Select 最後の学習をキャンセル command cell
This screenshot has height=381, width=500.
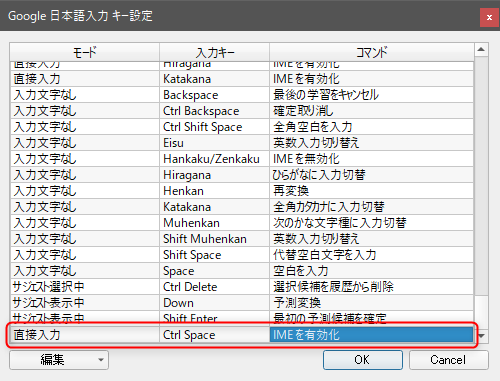[371, 95]
